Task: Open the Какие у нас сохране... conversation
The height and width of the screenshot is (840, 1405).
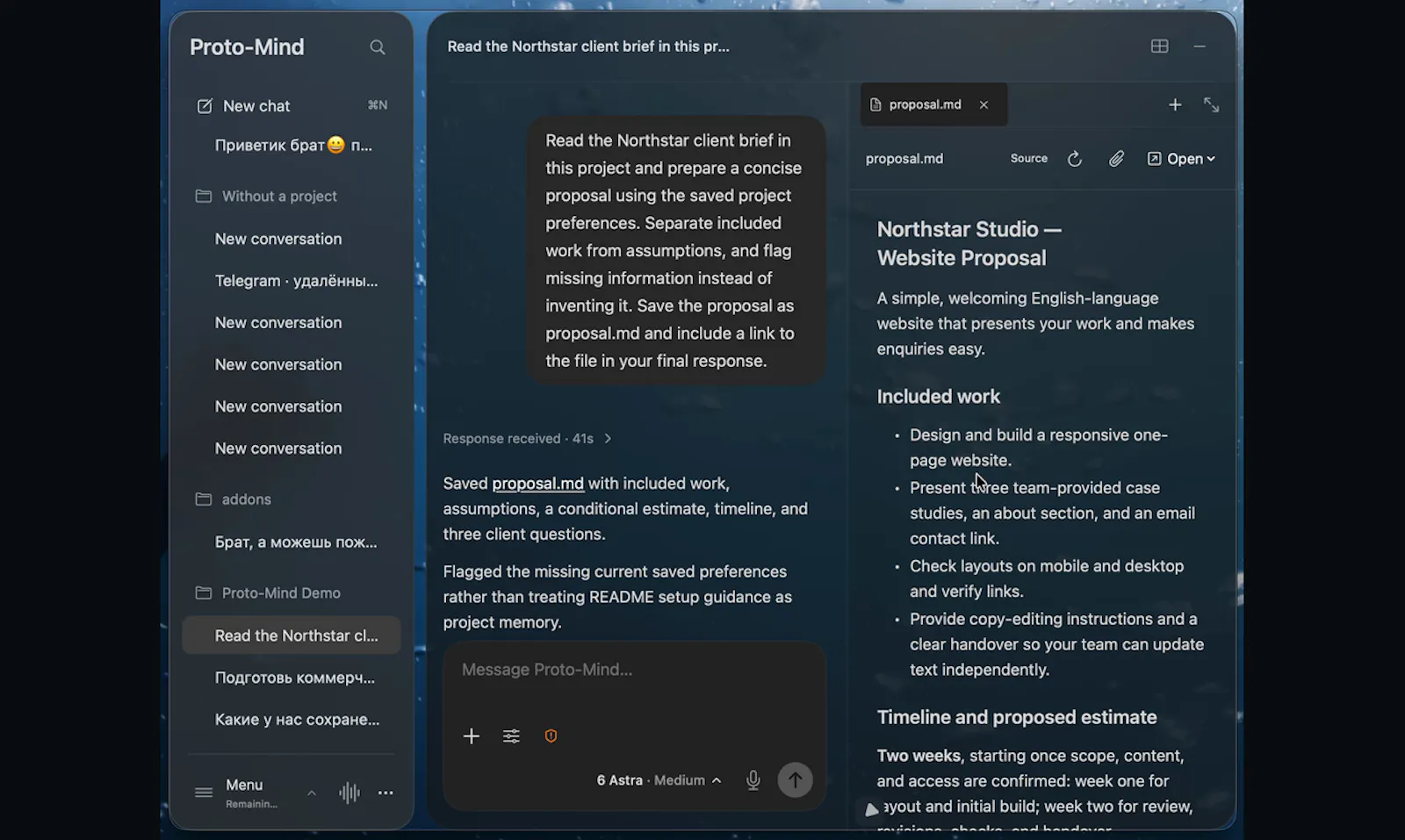Action: pyautogui.click(x=297, y=720)
